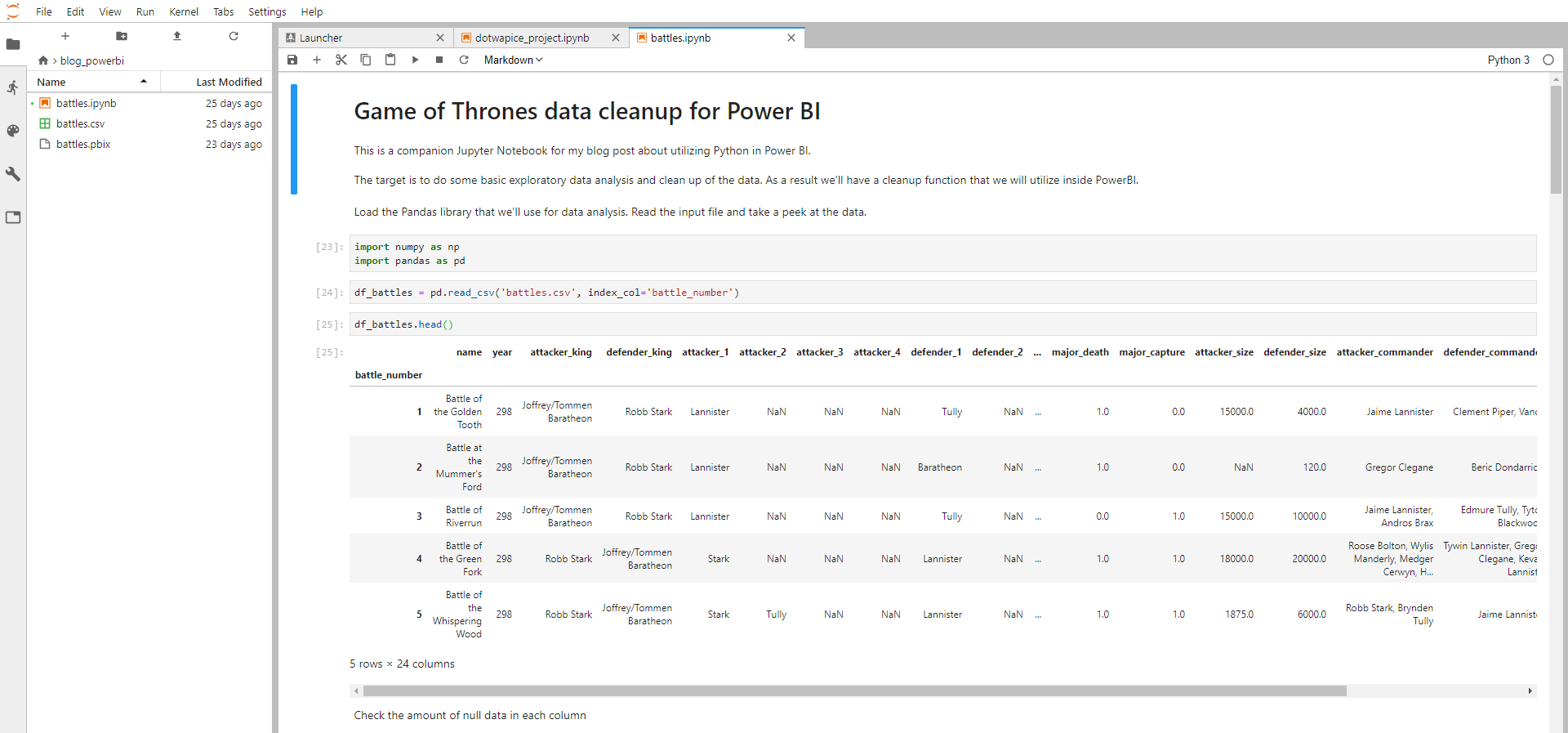Close the dotwapice_project.ipynb tab
1568x733 pixels.
coord(616,38)
